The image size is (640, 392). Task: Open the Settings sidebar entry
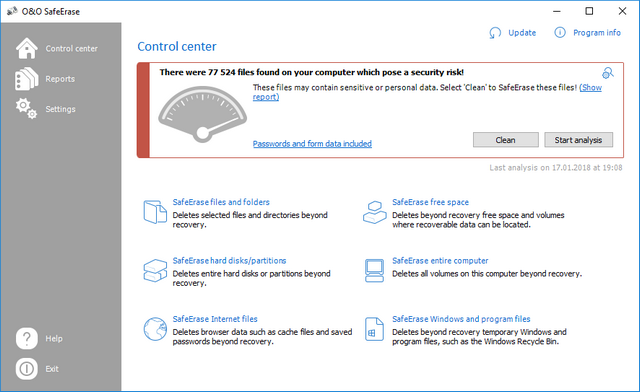60,109
